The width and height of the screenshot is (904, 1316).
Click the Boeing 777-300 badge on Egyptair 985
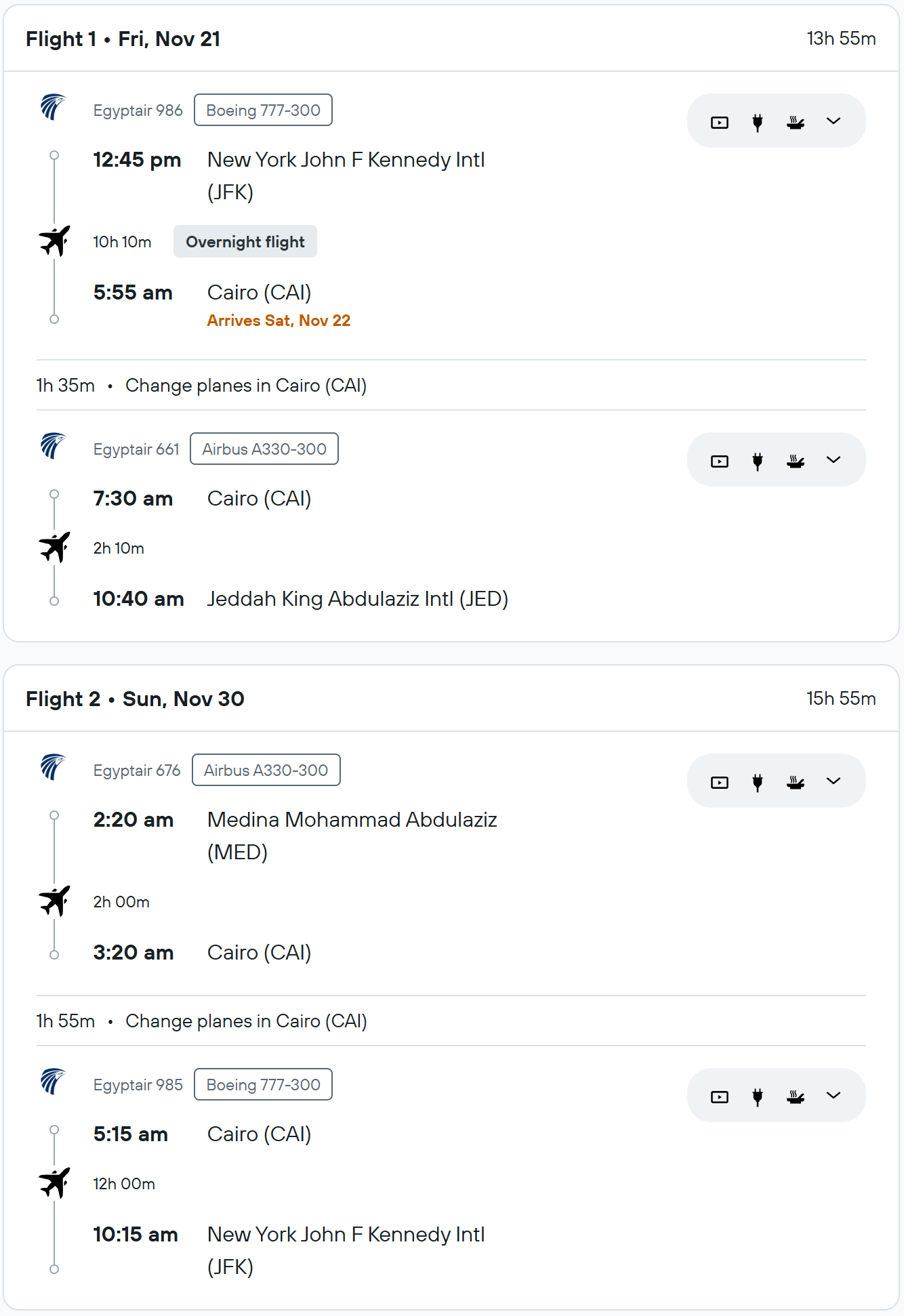coord(263,1084)
